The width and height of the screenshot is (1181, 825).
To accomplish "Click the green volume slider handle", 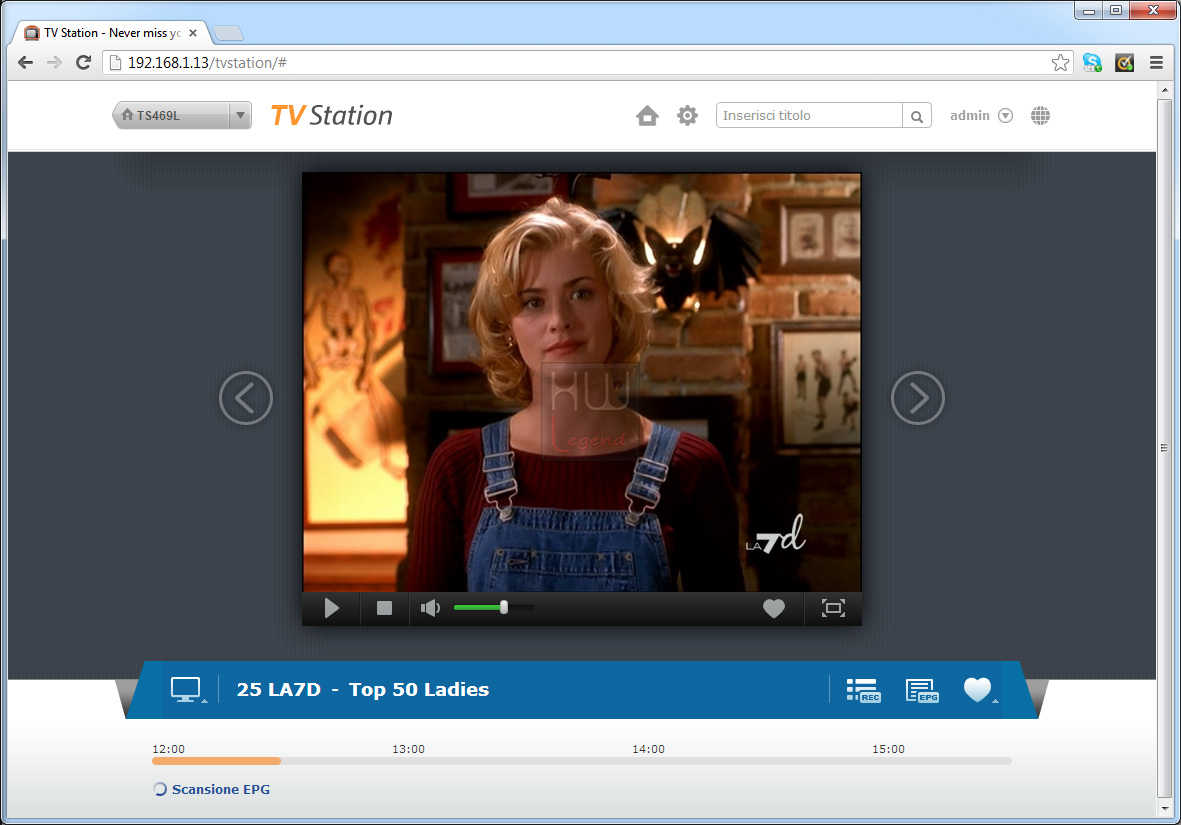I will 504,607.
